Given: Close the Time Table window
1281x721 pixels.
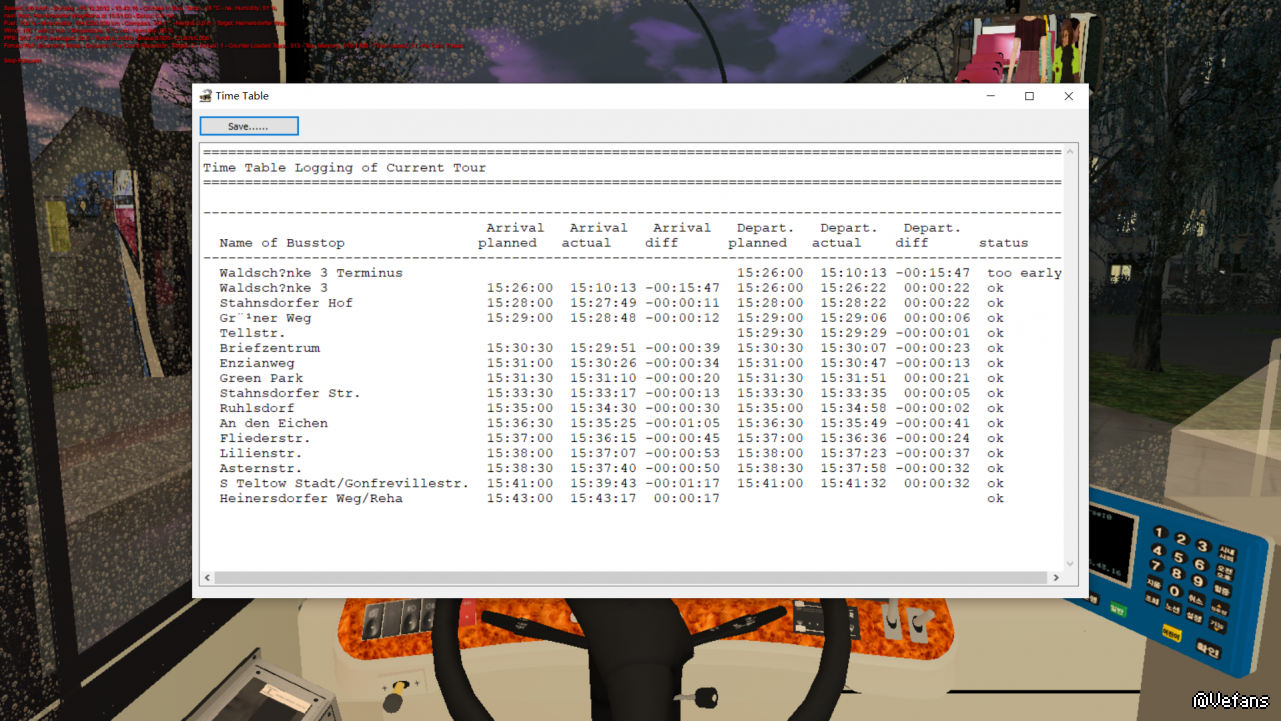Looking at the screenshot, I should pos(1068,96).
